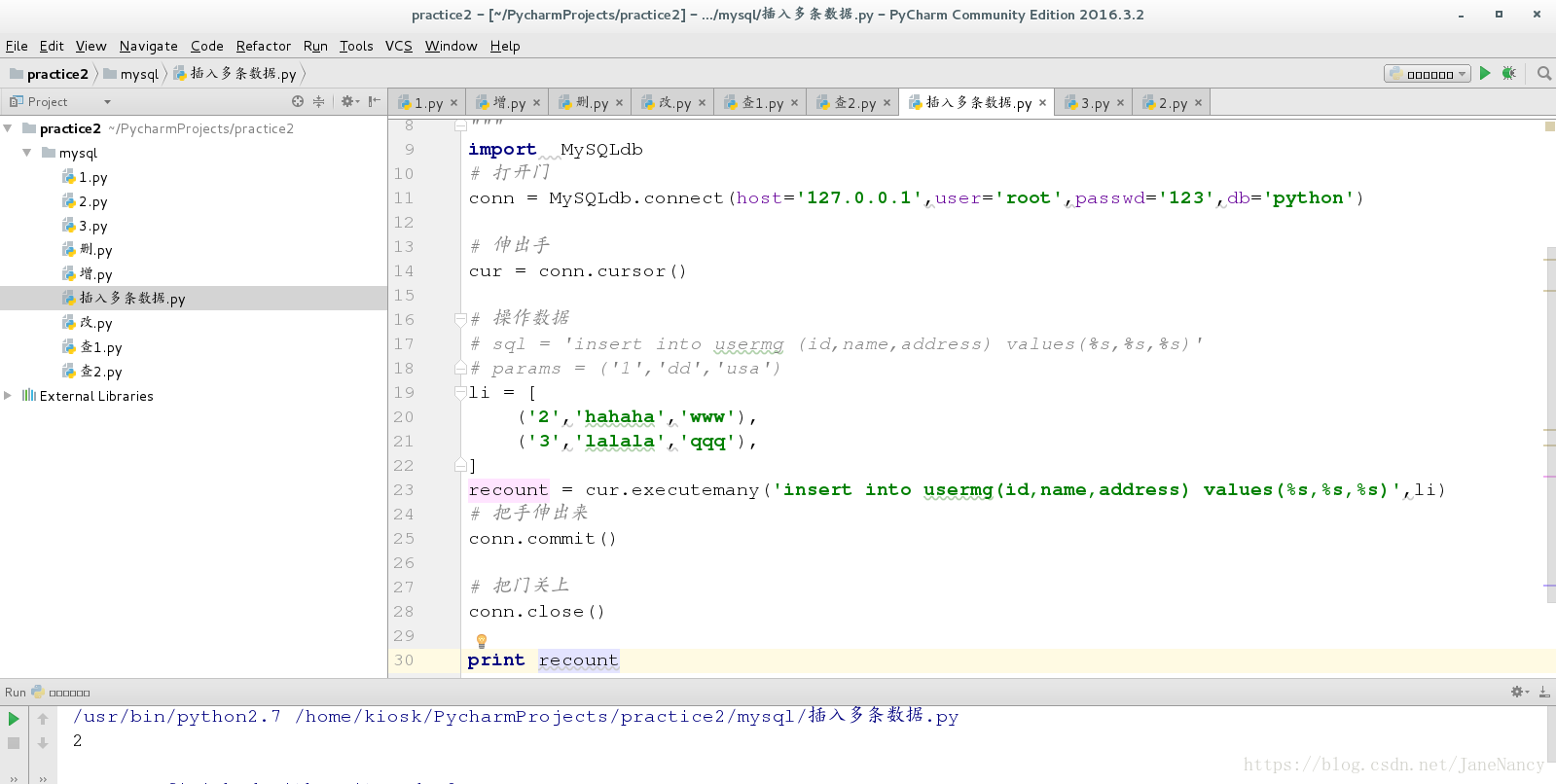Open the Window menu
This screenshot has width=1556, height=784.
(451, 46)
